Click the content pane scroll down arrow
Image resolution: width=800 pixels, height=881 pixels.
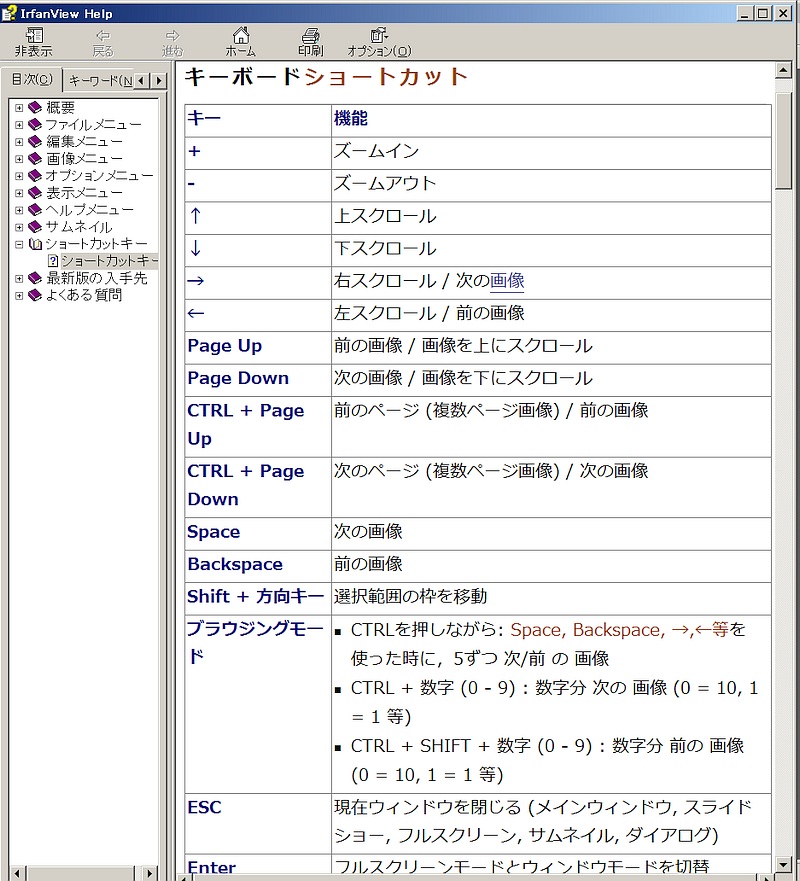point(784,864)
